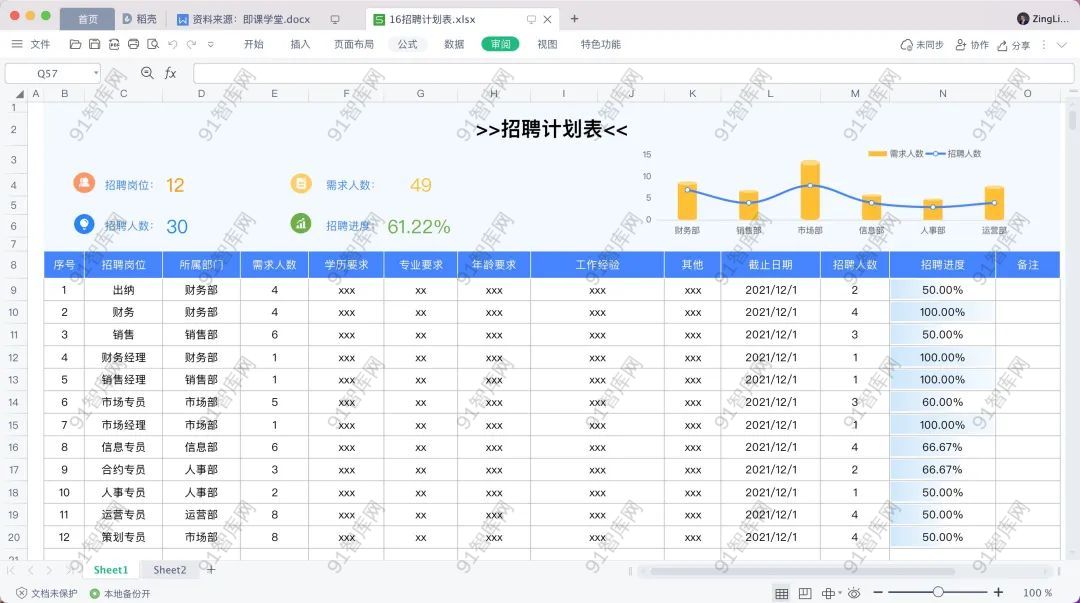Image resolution: width=1080 pixels, height=603 pixels.
Task: Open the 数据 ribbon tab
Action: pos(454,44)
